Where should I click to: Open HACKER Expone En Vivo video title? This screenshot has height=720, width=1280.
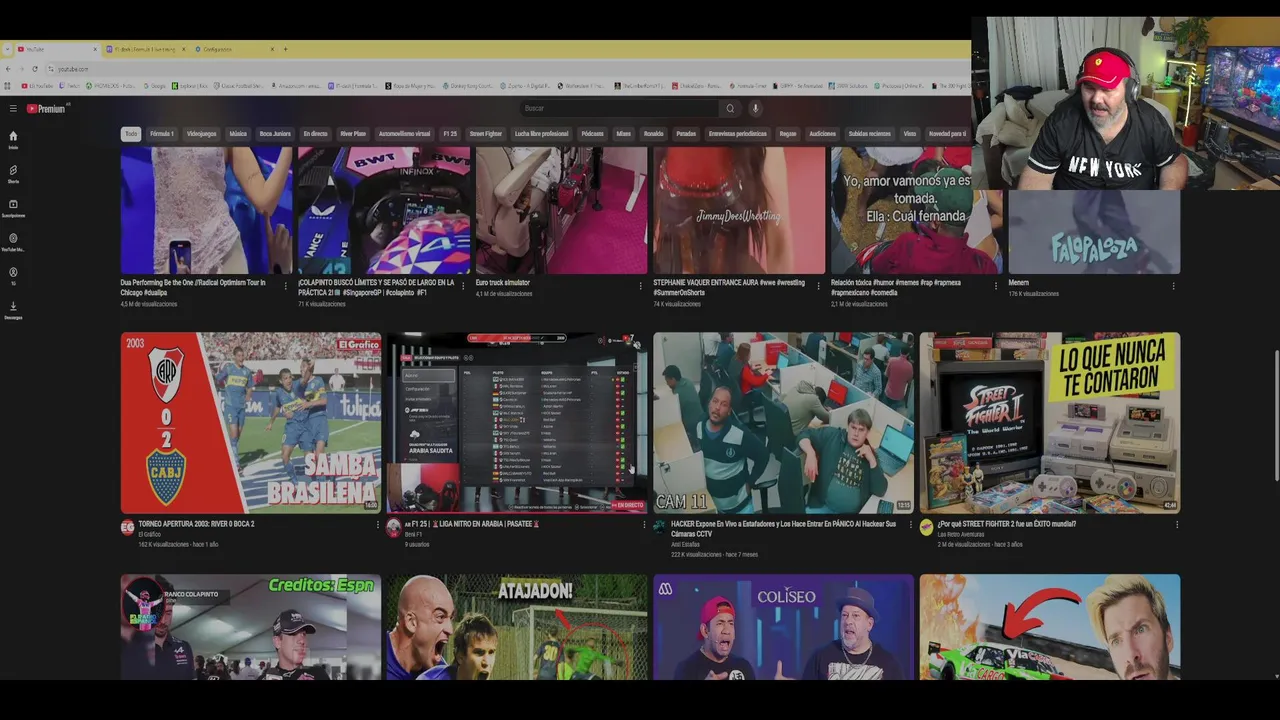783,528
